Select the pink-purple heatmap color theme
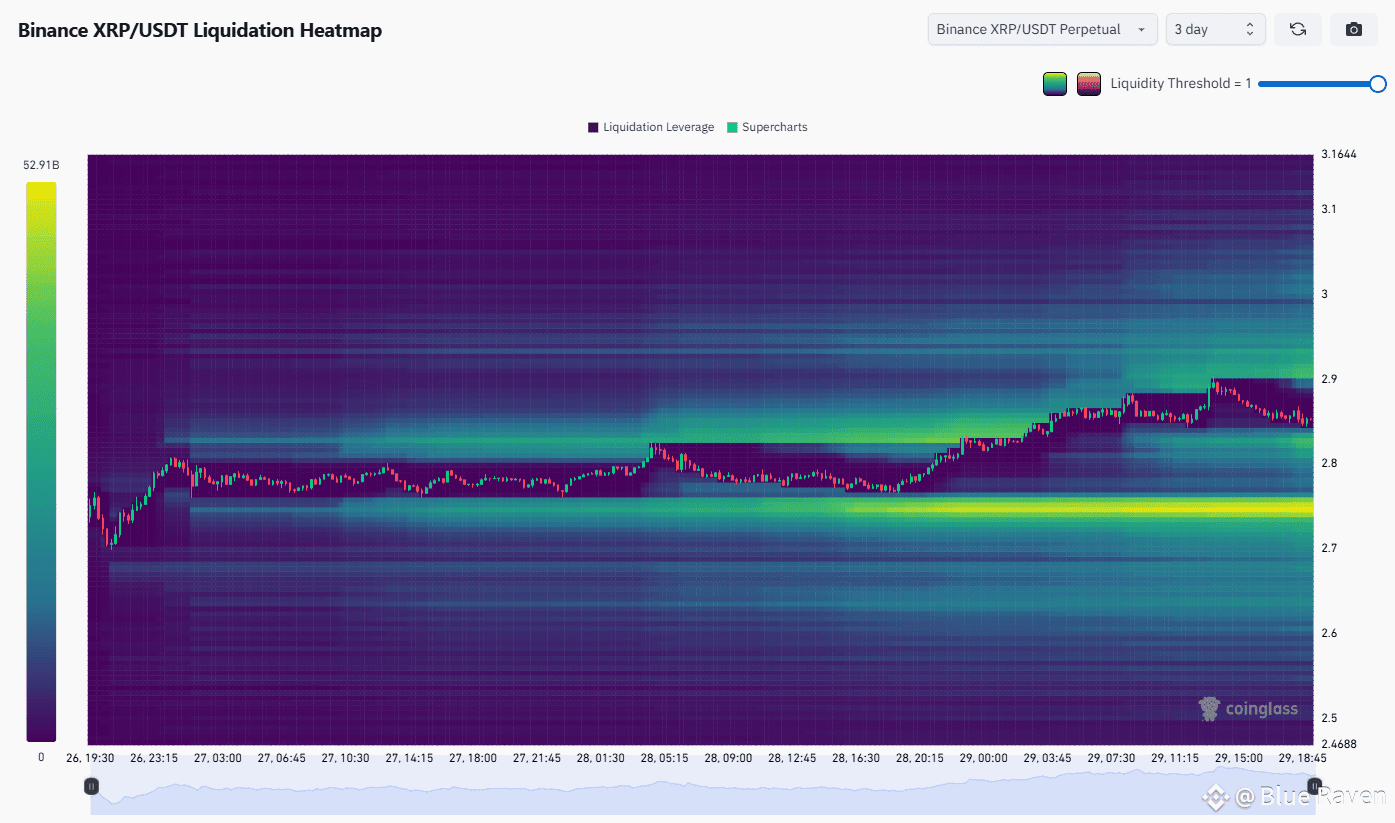This screenshot has height=823, width=1395. pyautogui.click(x=1089, y=84)
